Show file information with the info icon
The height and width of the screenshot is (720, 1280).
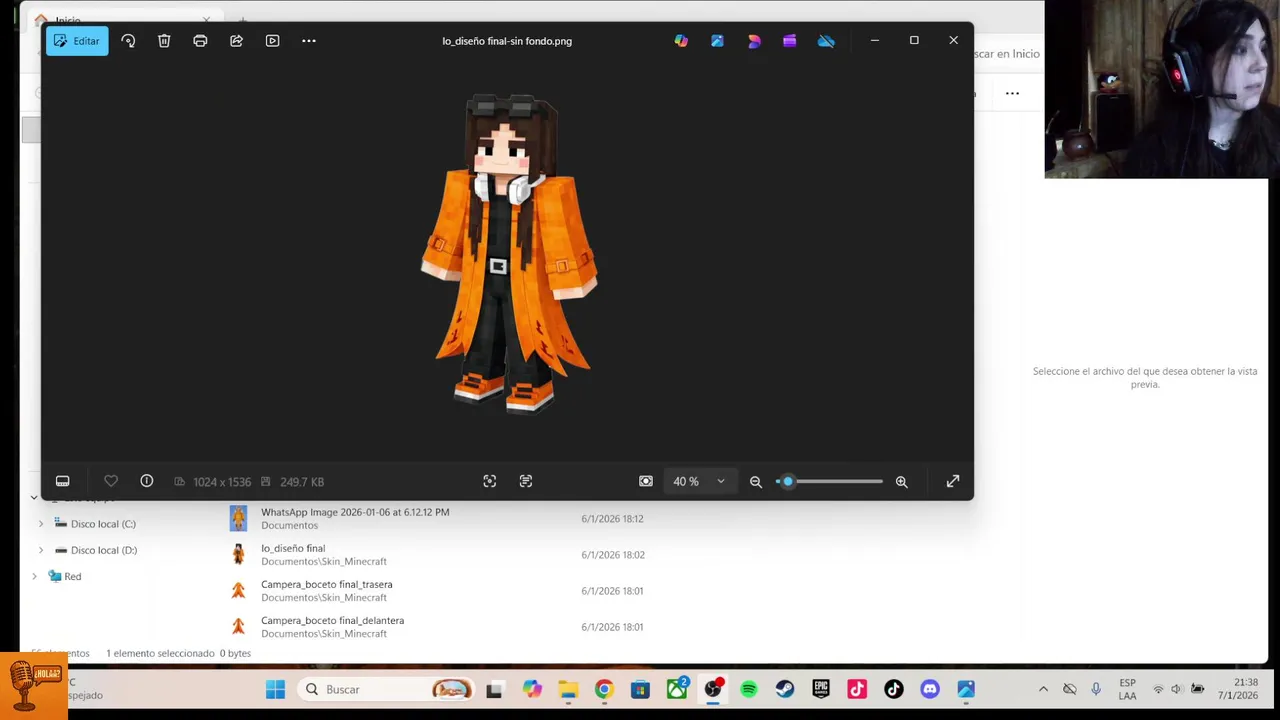(147, 481)
